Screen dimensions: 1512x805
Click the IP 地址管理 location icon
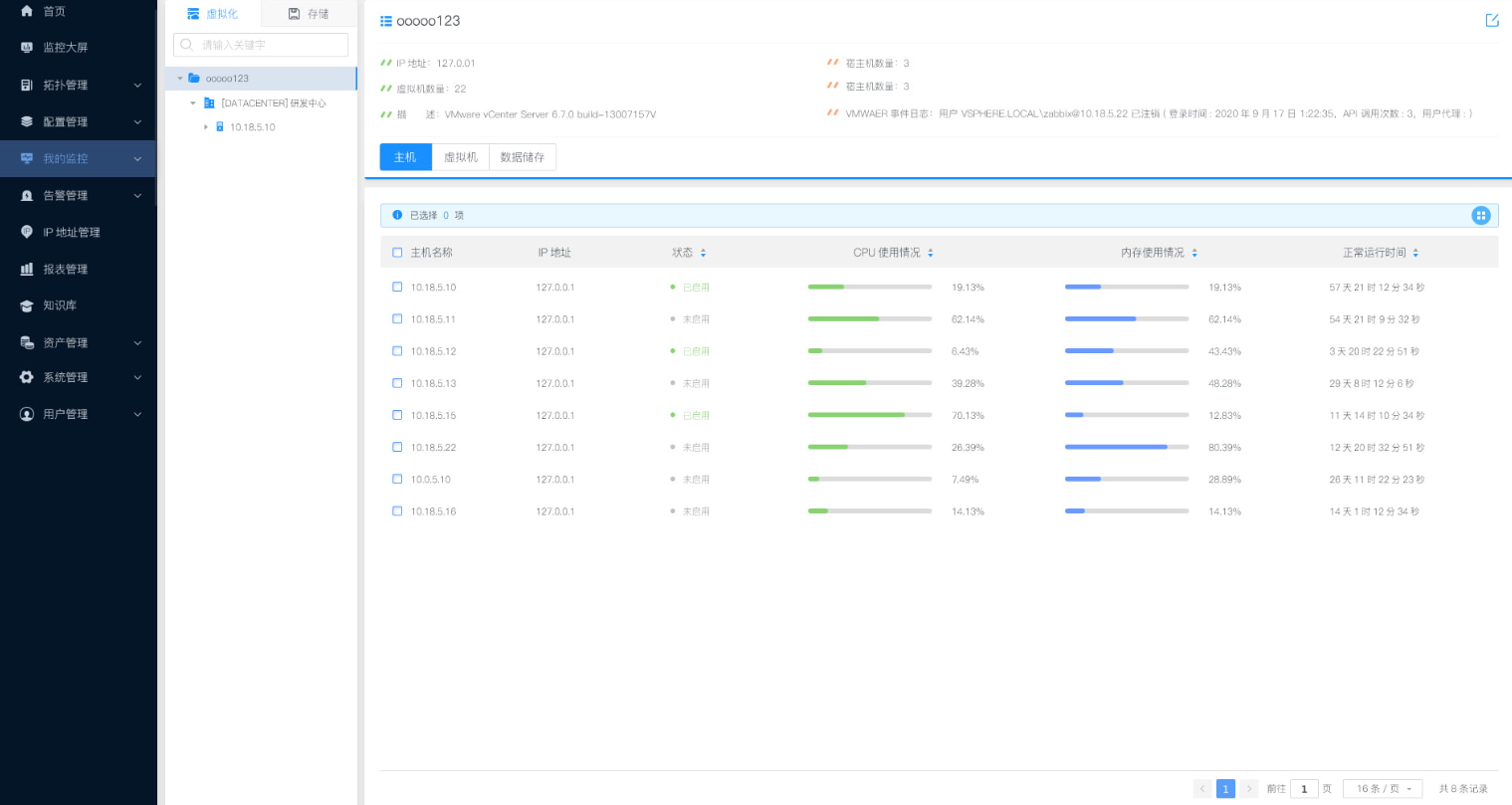click(x=27, y=232)
